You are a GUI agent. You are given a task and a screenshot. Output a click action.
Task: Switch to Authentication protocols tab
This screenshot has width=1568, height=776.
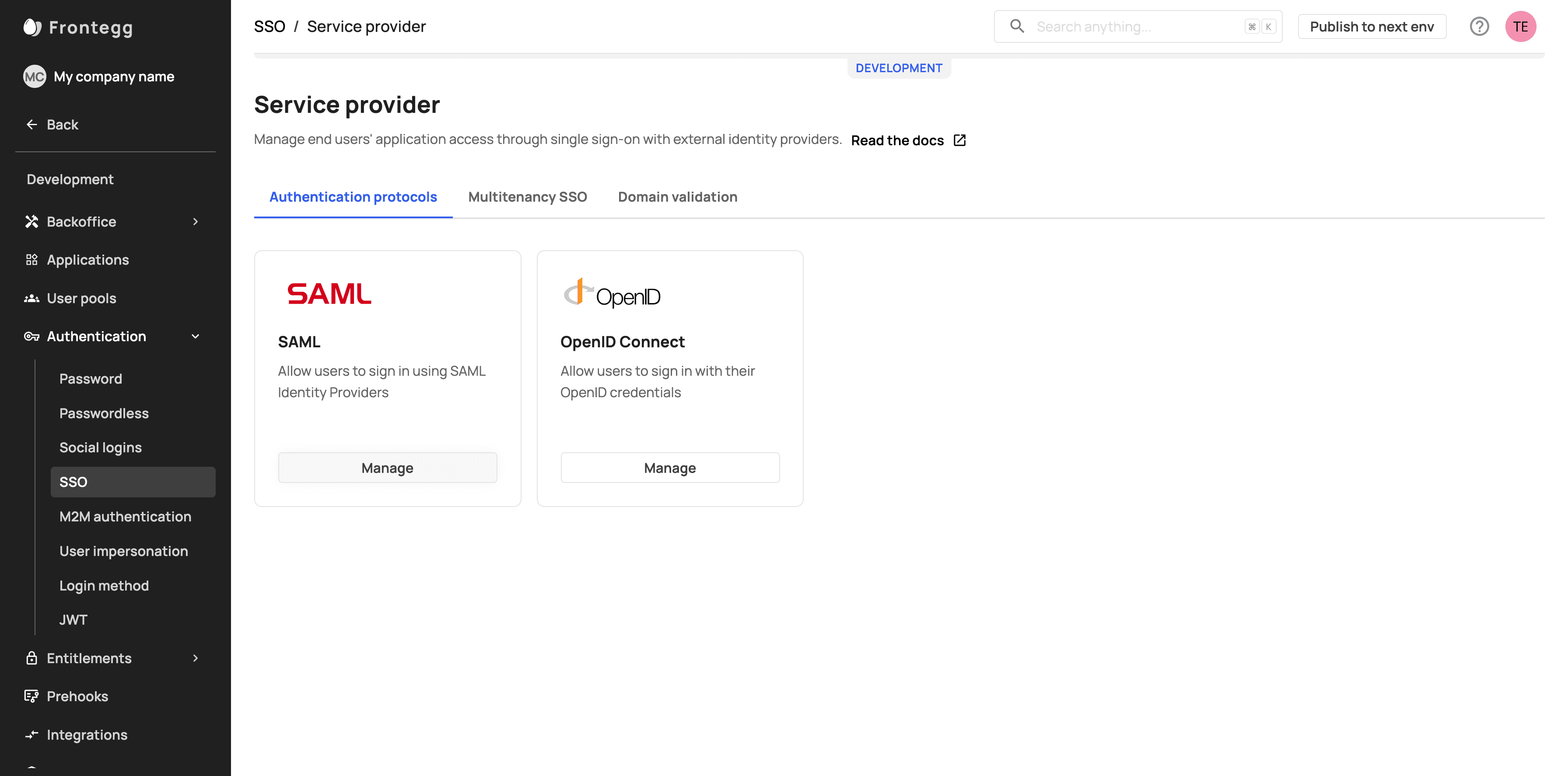[353, 197]
